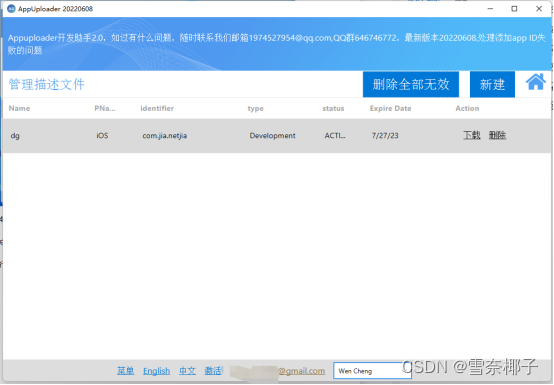Image resolution: width=554 pixels, height=385 pixels.
Task: Maximize the AppUploader window
Action: [514, 9]
